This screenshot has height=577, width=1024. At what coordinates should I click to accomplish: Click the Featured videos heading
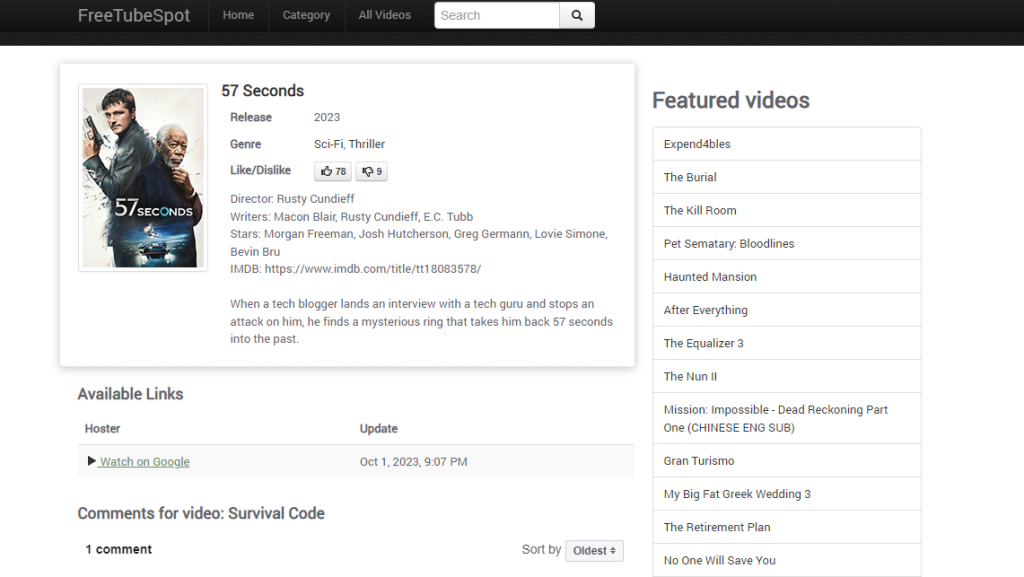pyautogui.click(x=731, y=101)
